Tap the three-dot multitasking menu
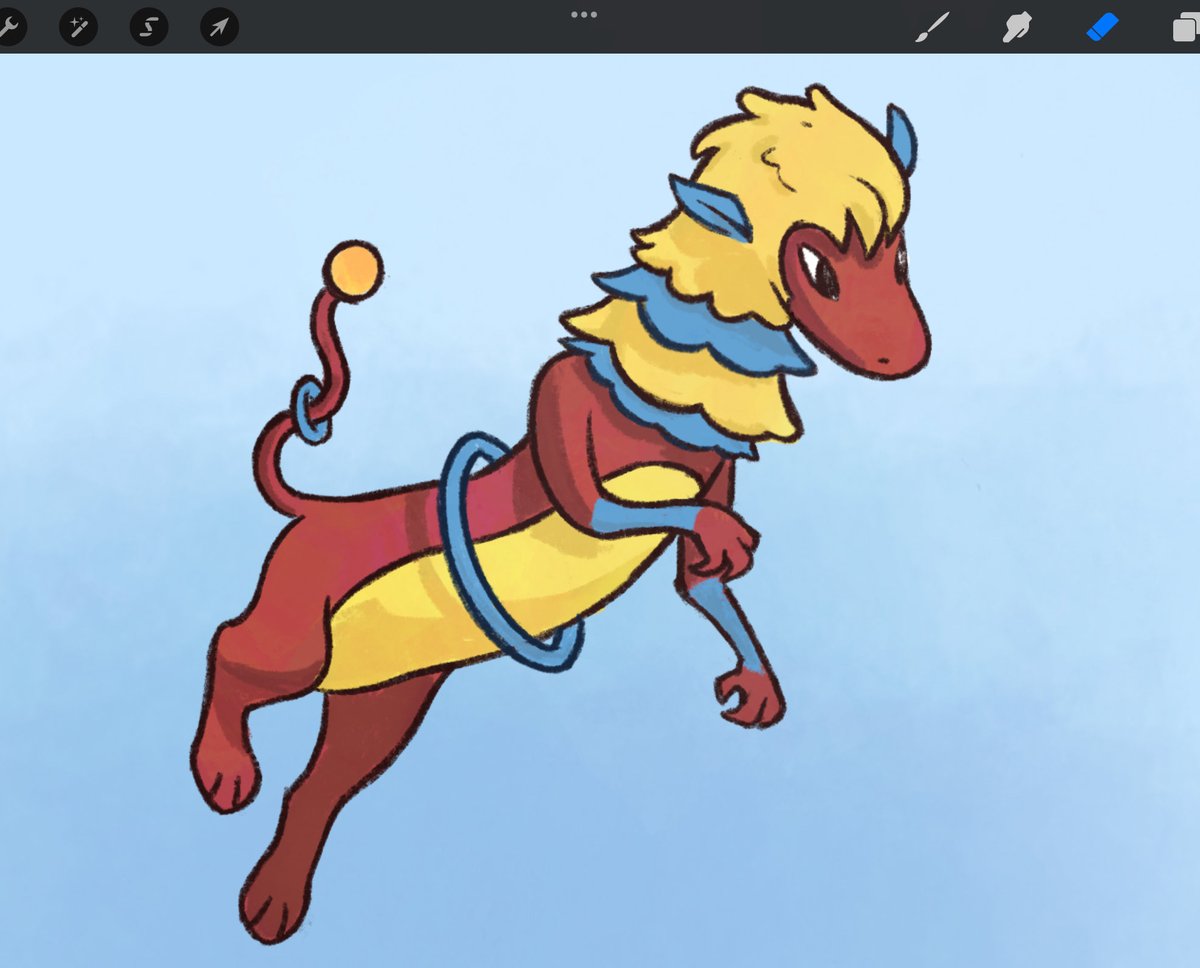1200x968 pixels. 583,14
